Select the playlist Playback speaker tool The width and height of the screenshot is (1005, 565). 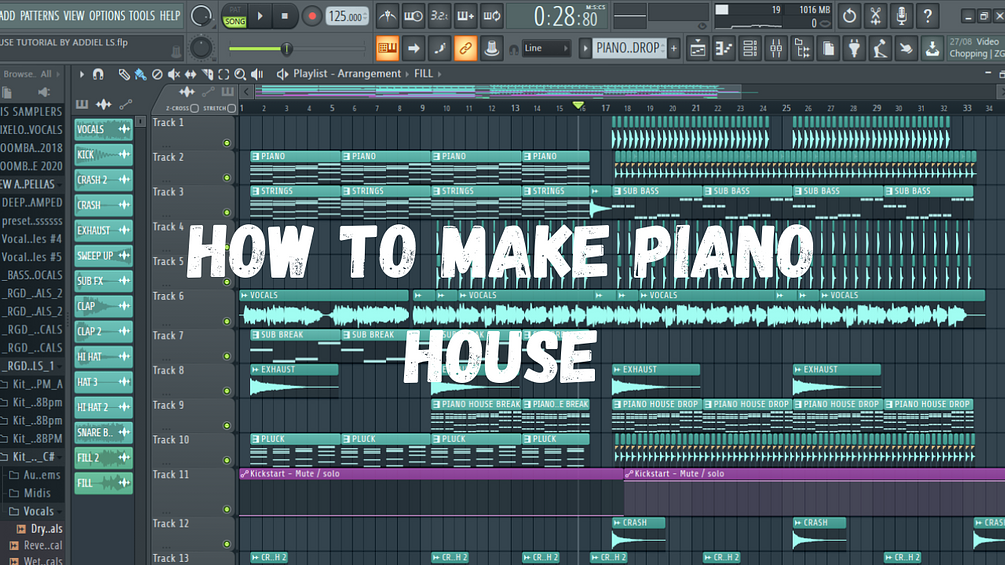257,74
